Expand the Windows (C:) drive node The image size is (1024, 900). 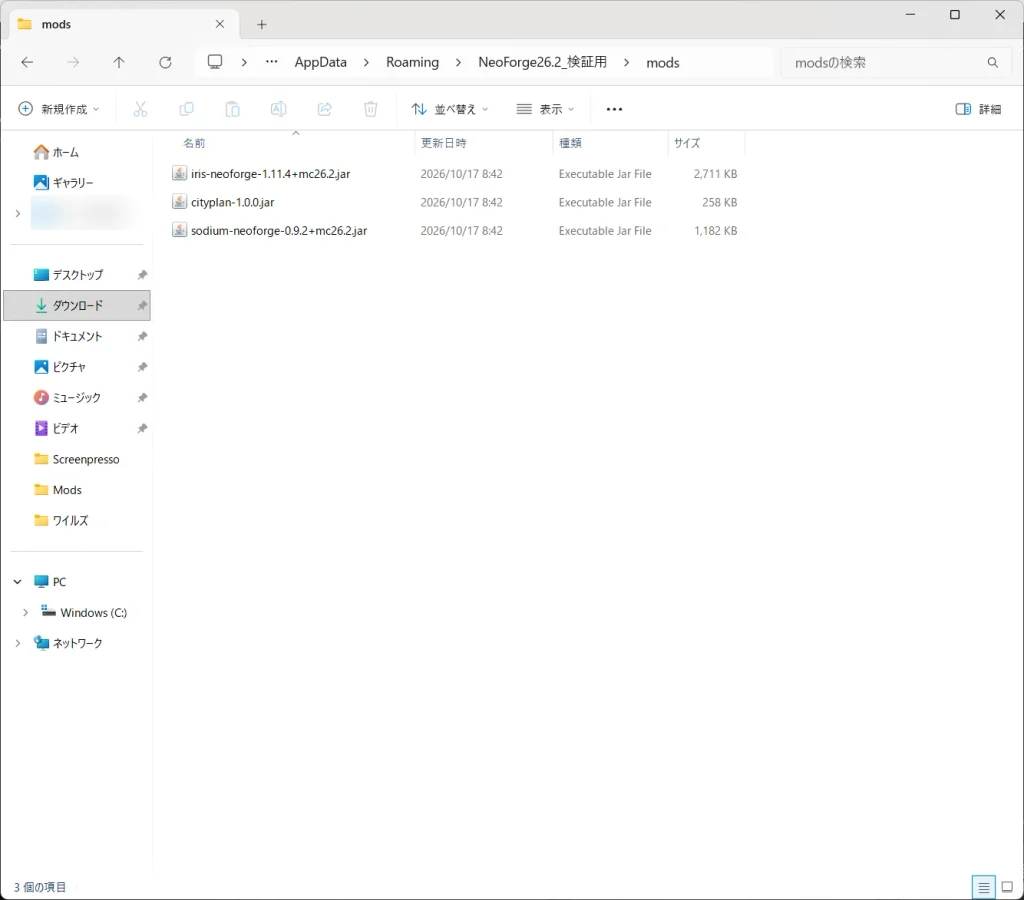pos(25,613)
